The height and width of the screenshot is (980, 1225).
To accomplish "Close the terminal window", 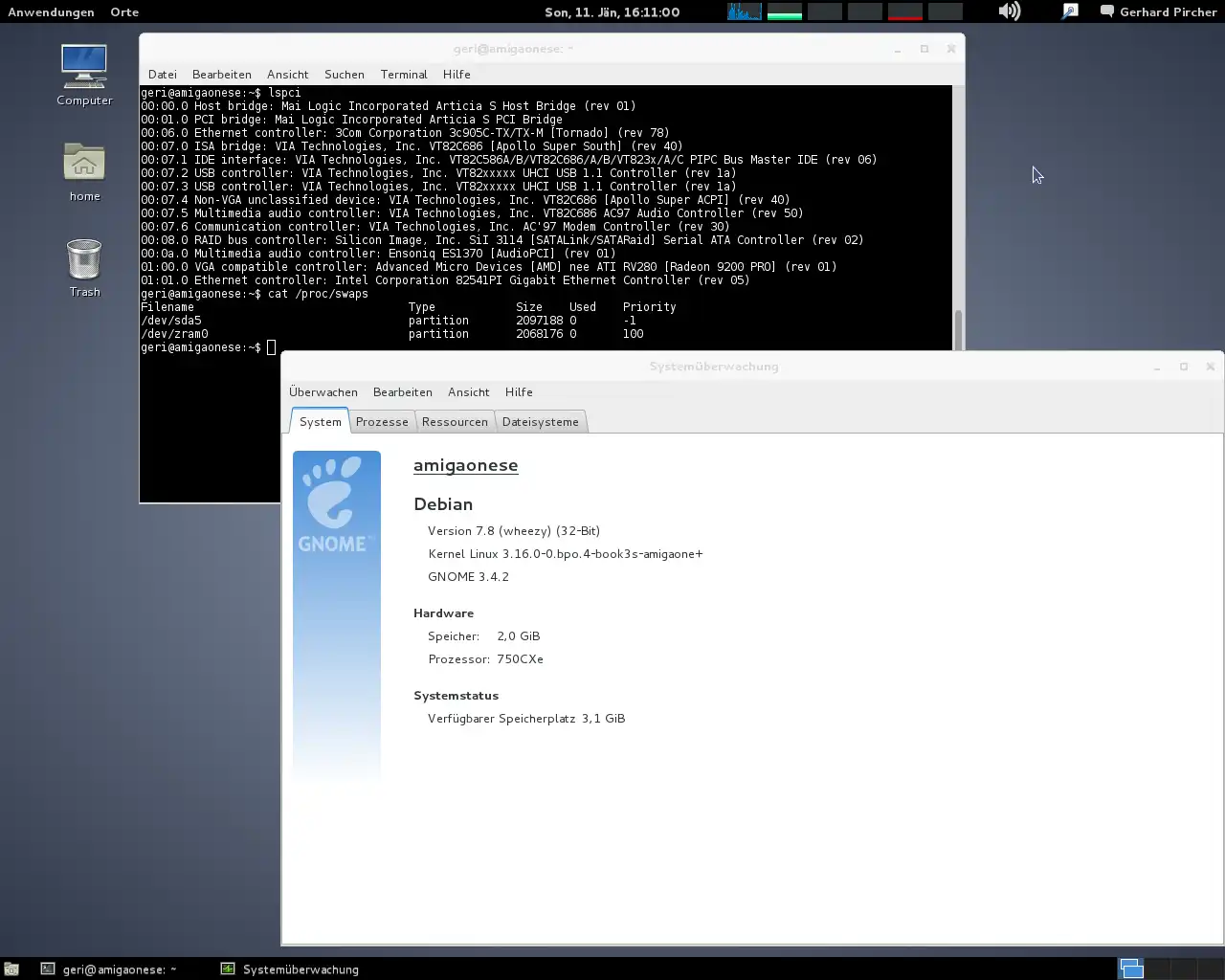I will point(951,49).
